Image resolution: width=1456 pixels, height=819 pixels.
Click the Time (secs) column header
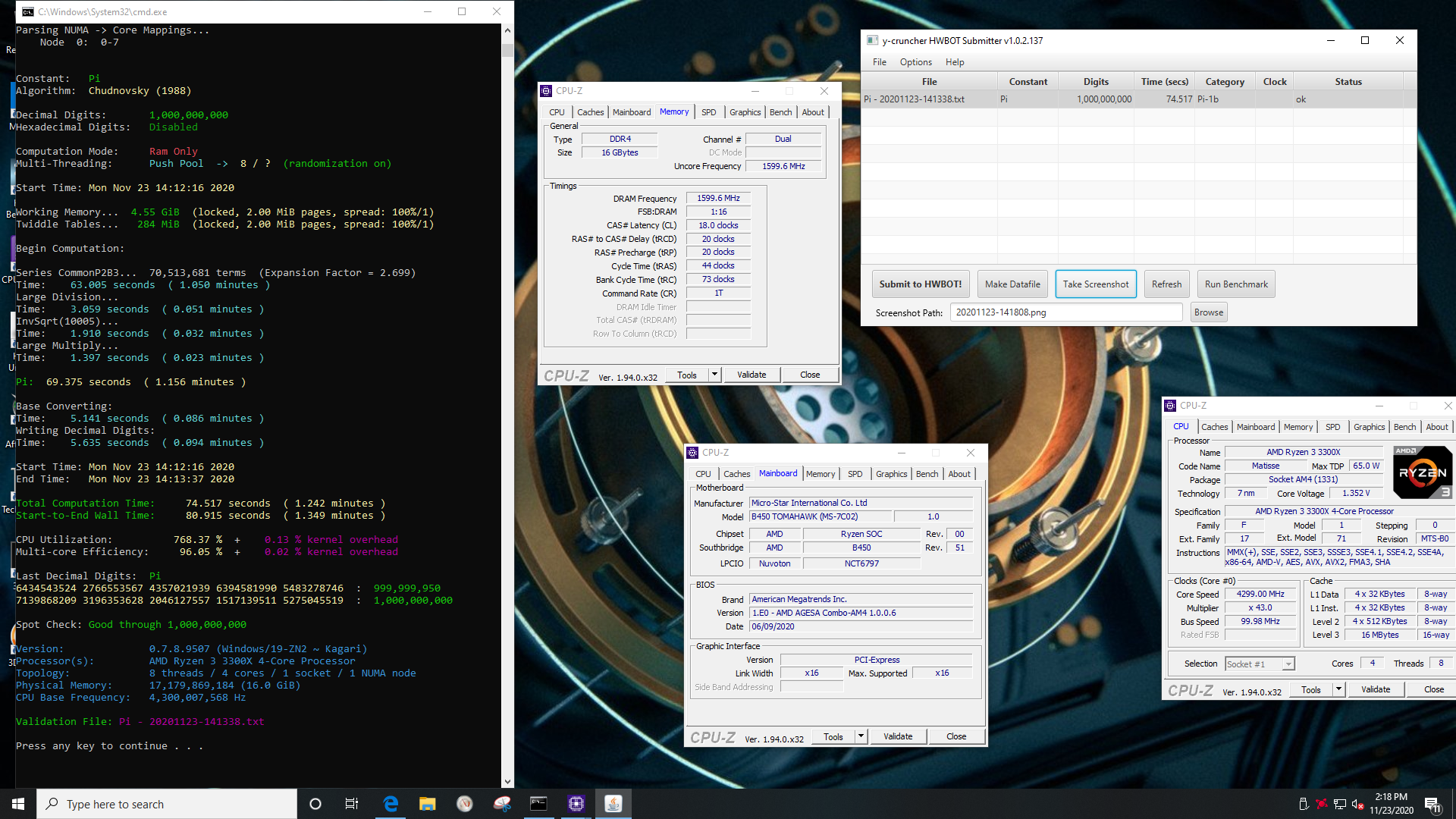[x=1164, y=82]
